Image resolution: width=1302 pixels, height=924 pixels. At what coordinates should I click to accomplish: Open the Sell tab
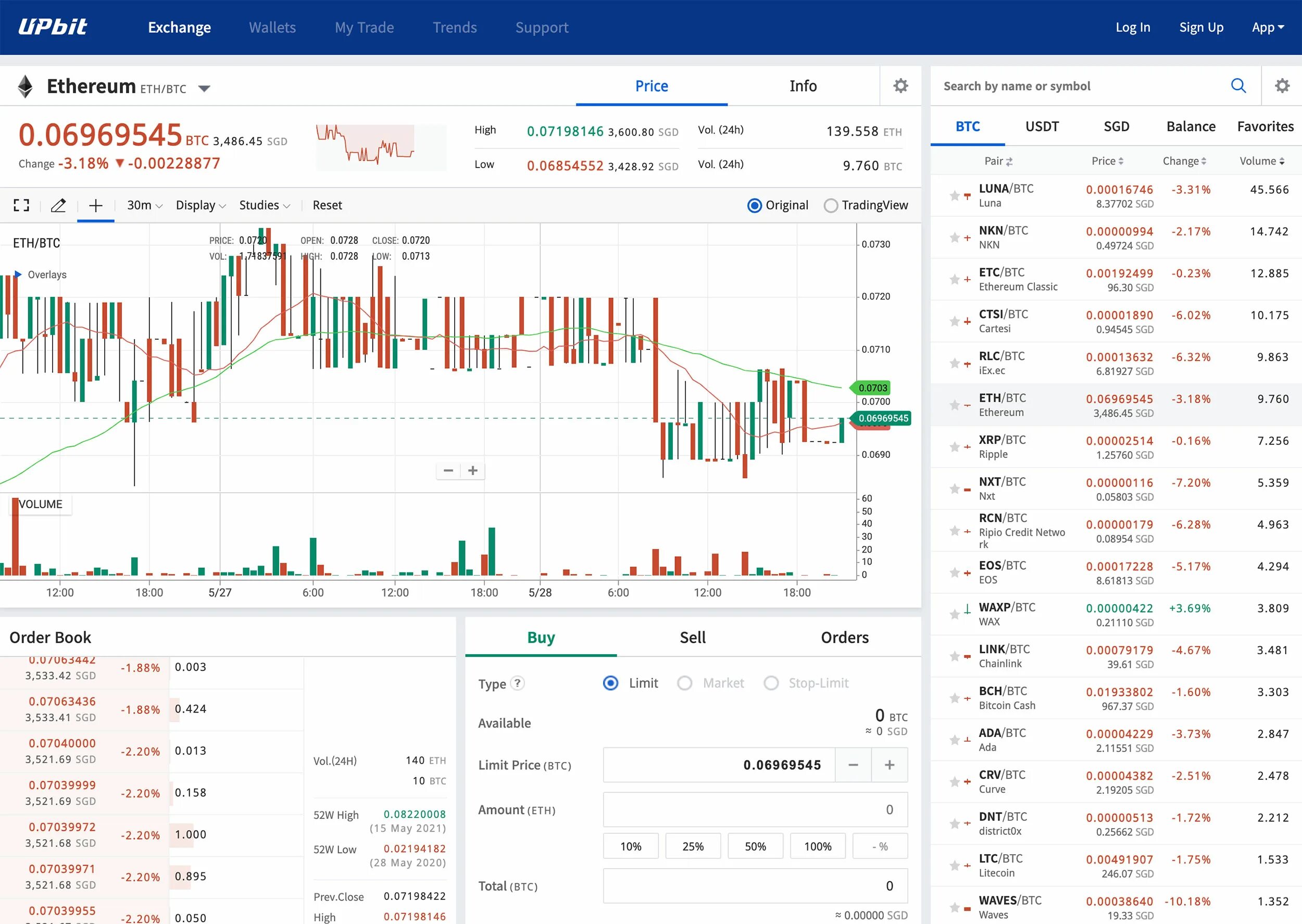click(x=692, y=638)
